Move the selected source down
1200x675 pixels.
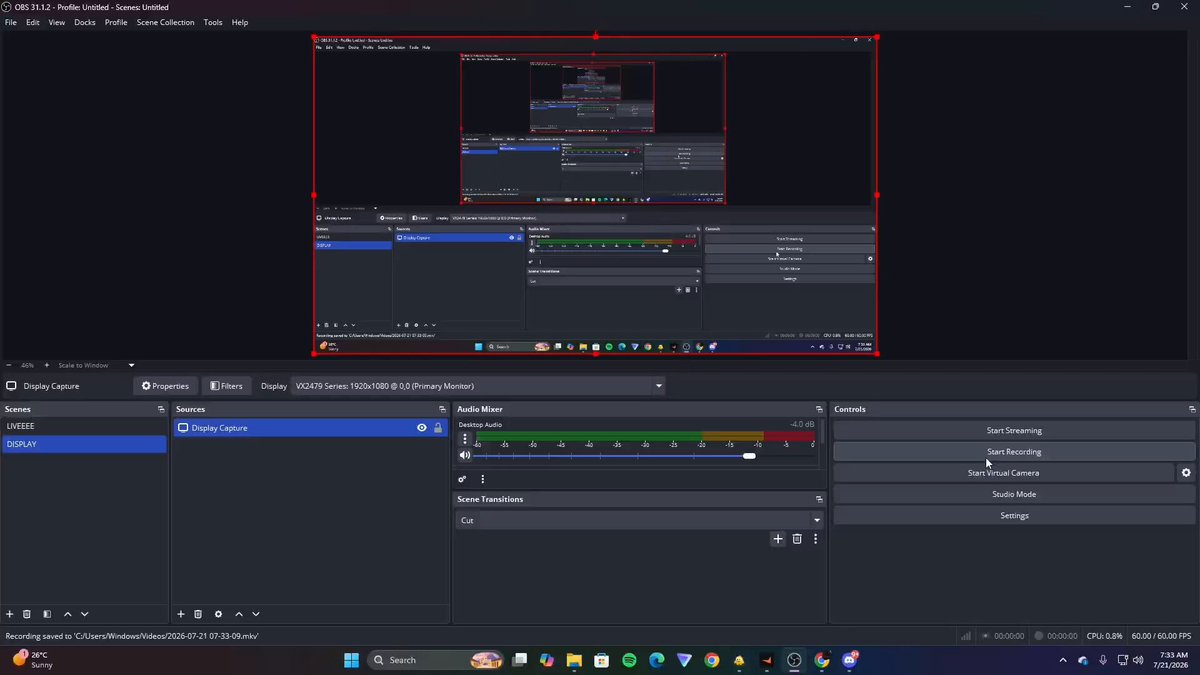point(256,614)
